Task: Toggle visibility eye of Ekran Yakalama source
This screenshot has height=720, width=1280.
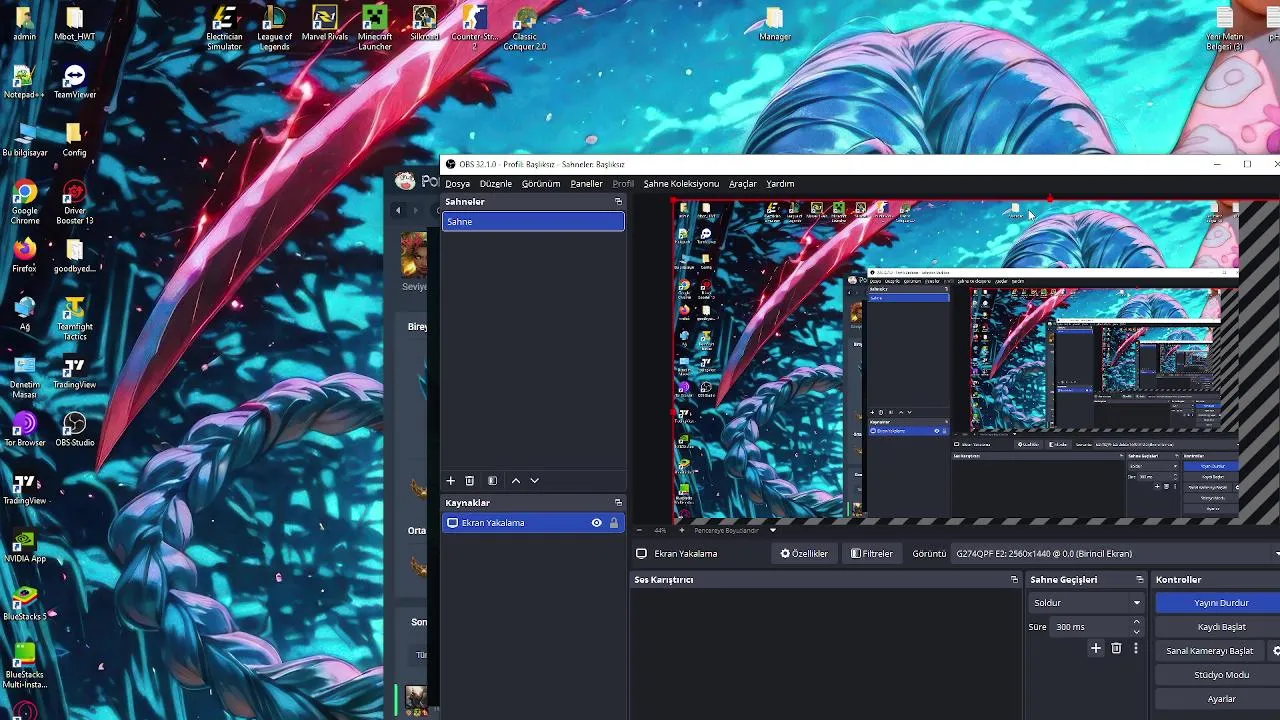Action: click(597, 523)
